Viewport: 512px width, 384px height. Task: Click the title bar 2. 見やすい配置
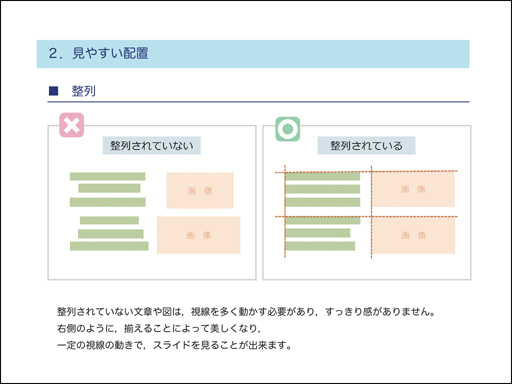tap(253, 54)
